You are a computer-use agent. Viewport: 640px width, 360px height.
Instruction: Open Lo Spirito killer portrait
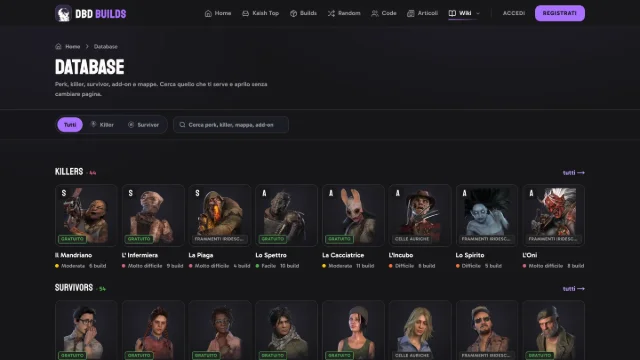tap(487, 215)
